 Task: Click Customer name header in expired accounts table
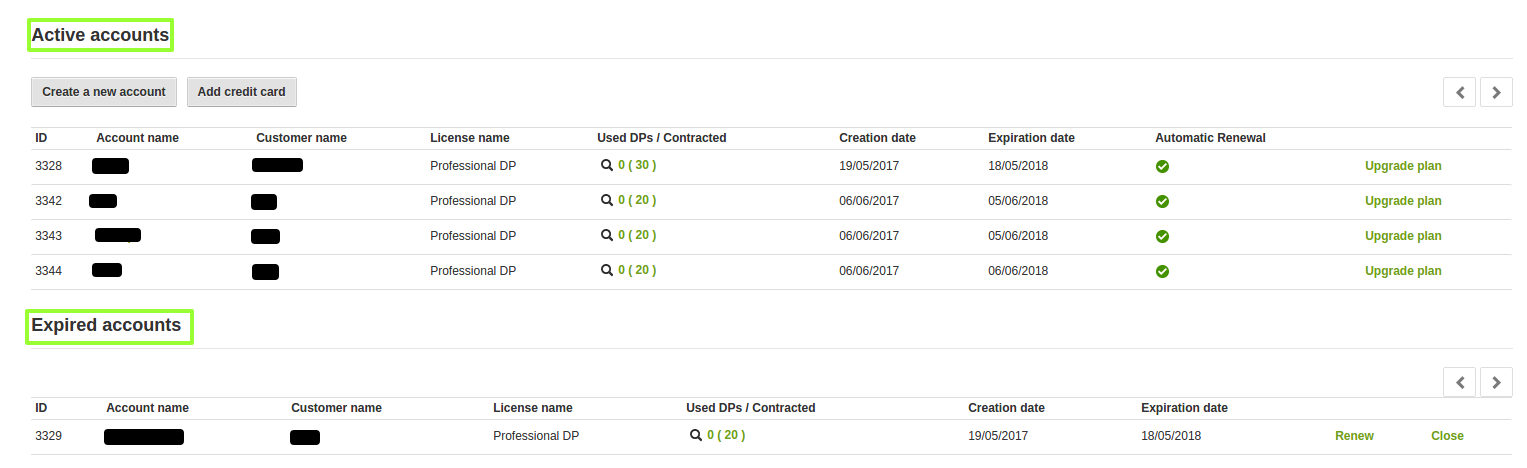pos(336,408)
